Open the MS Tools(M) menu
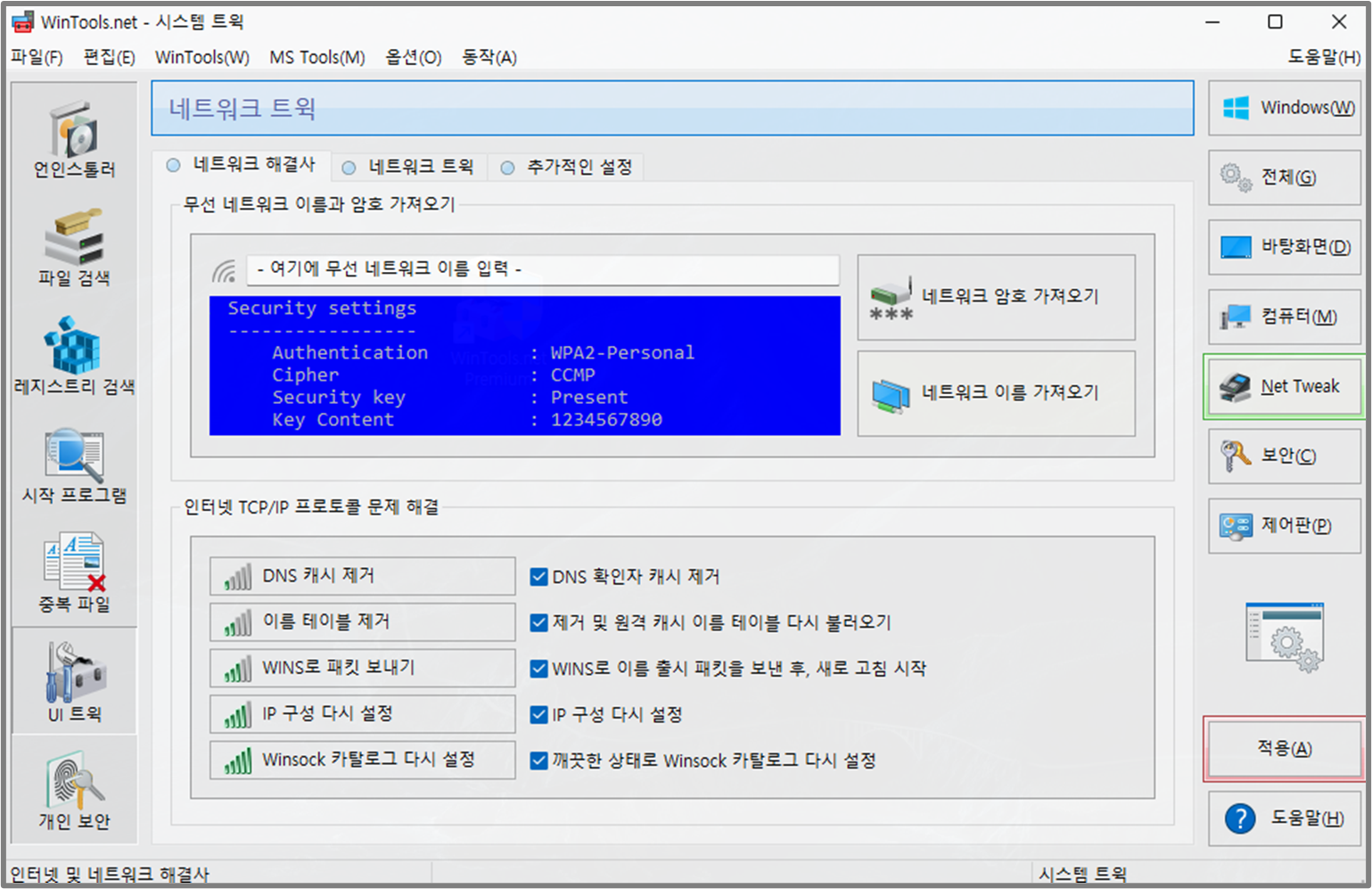 click(317, 57)
